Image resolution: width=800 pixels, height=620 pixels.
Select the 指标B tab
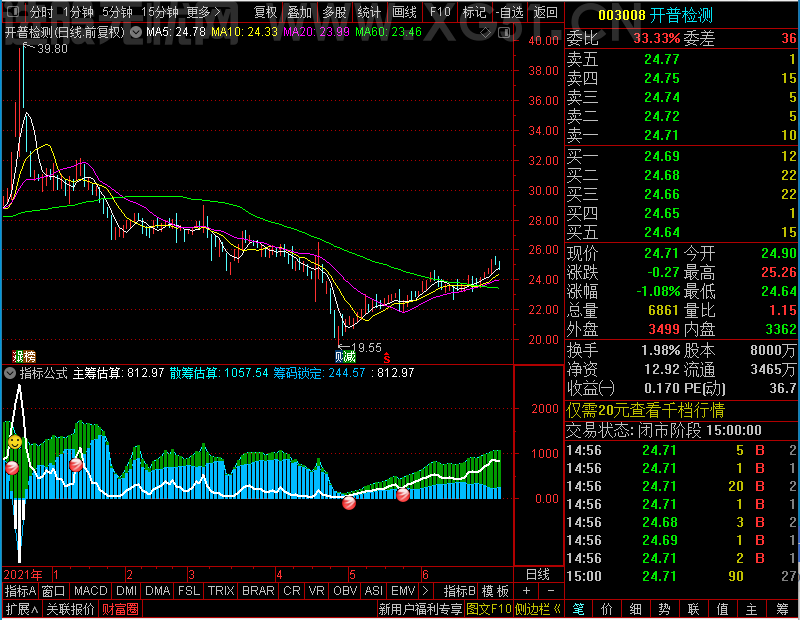460,591
